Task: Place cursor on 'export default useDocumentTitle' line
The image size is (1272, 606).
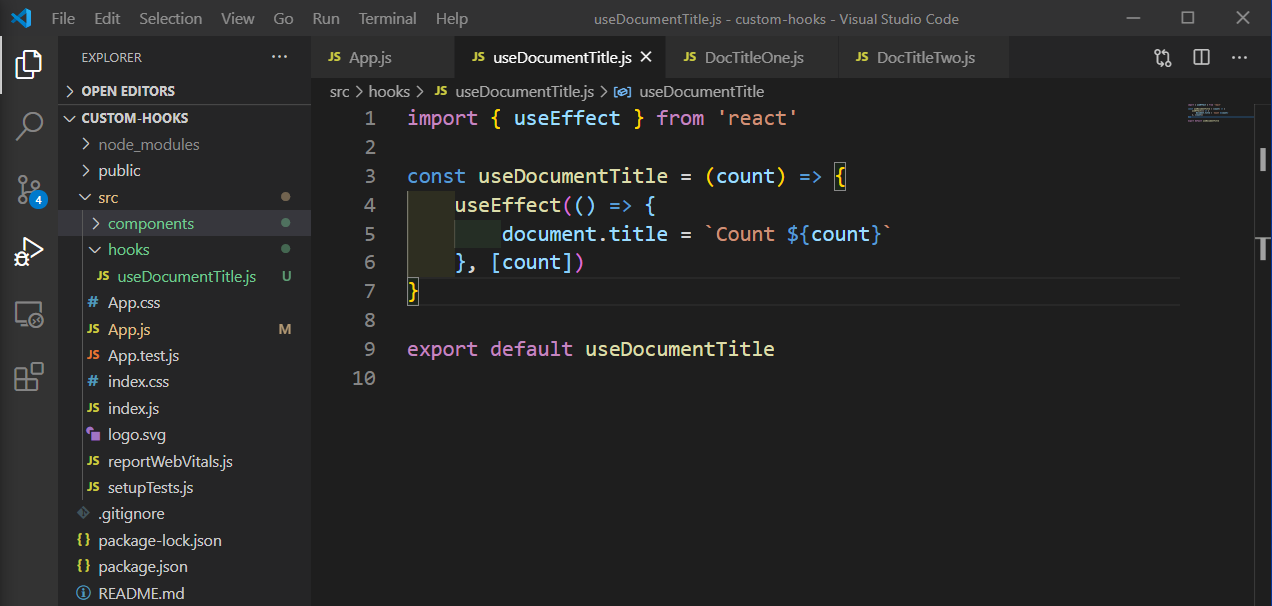Action: coord(591,350)
